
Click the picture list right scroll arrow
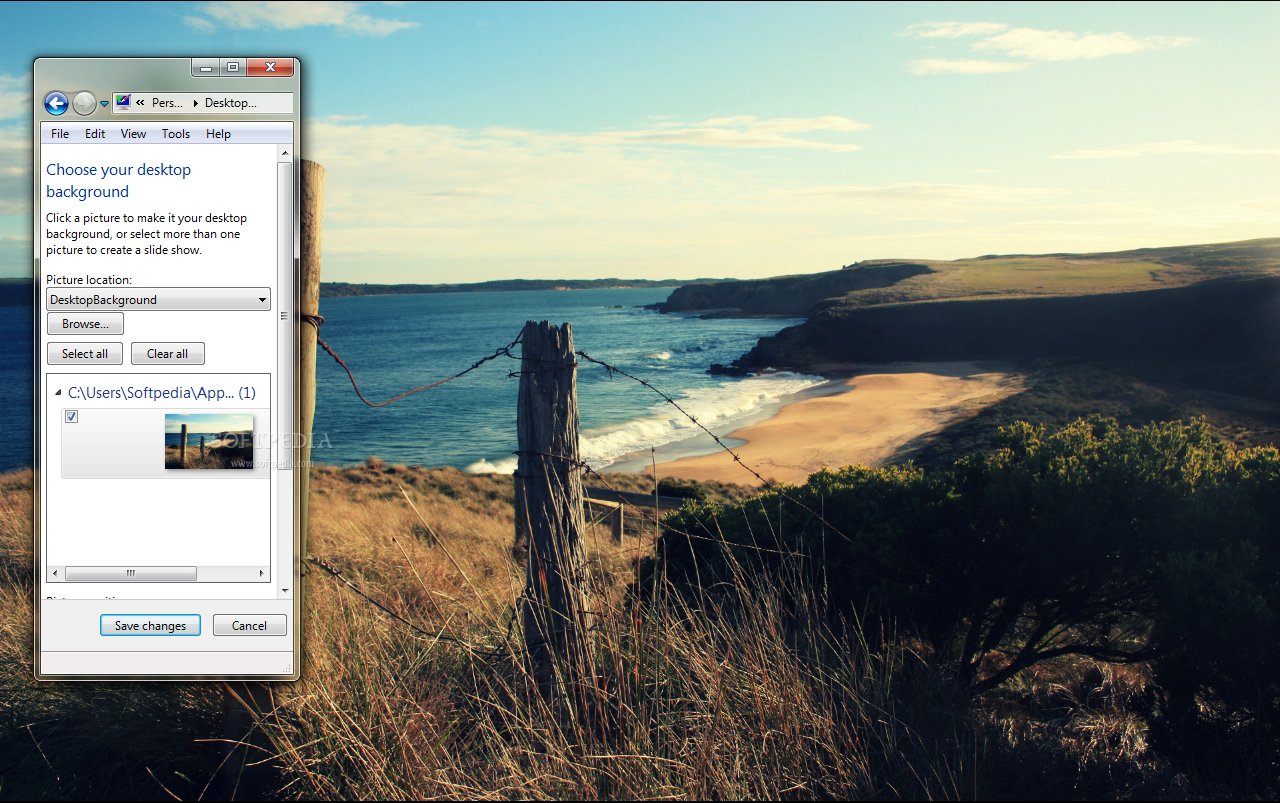coord(262,574)
